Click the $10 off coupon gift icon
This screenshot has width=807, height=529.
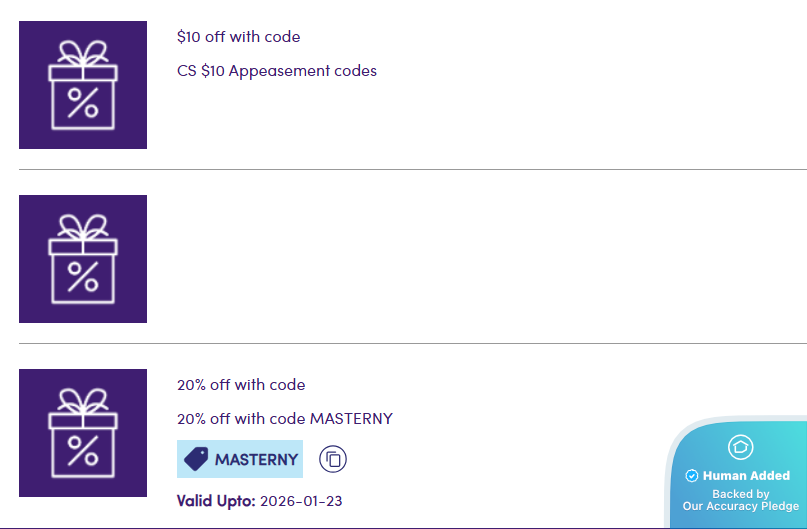[x=83, y=85]
